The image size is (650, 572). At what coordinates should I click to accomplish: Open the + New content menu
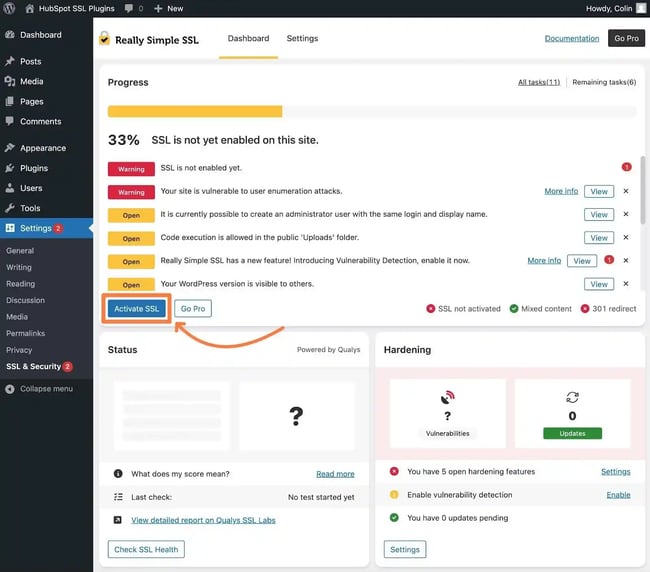[169, 8]
